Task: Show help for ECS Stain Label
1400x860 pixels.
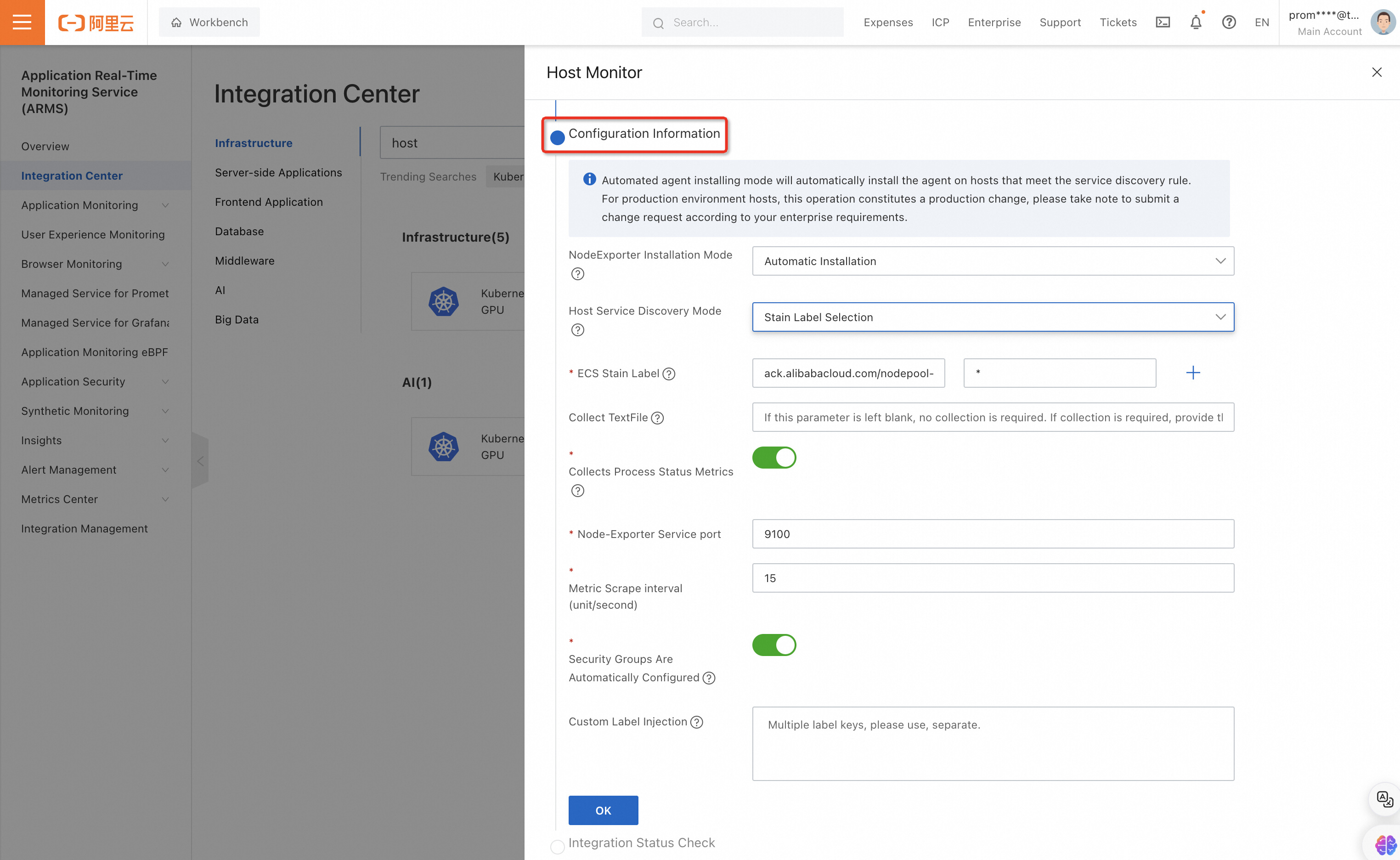Action: click(x=669, y=373)
